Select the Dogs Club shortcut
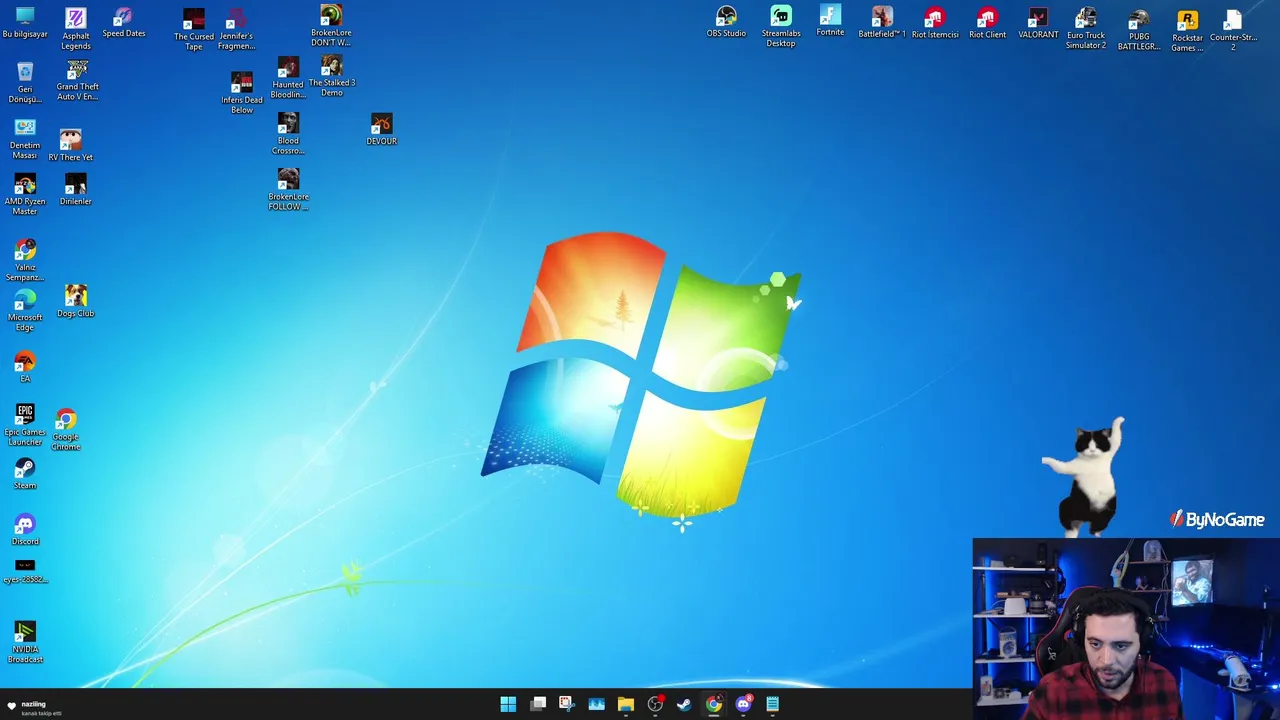The width and height of the screenshot is (1280, 720). pos(76,301)
